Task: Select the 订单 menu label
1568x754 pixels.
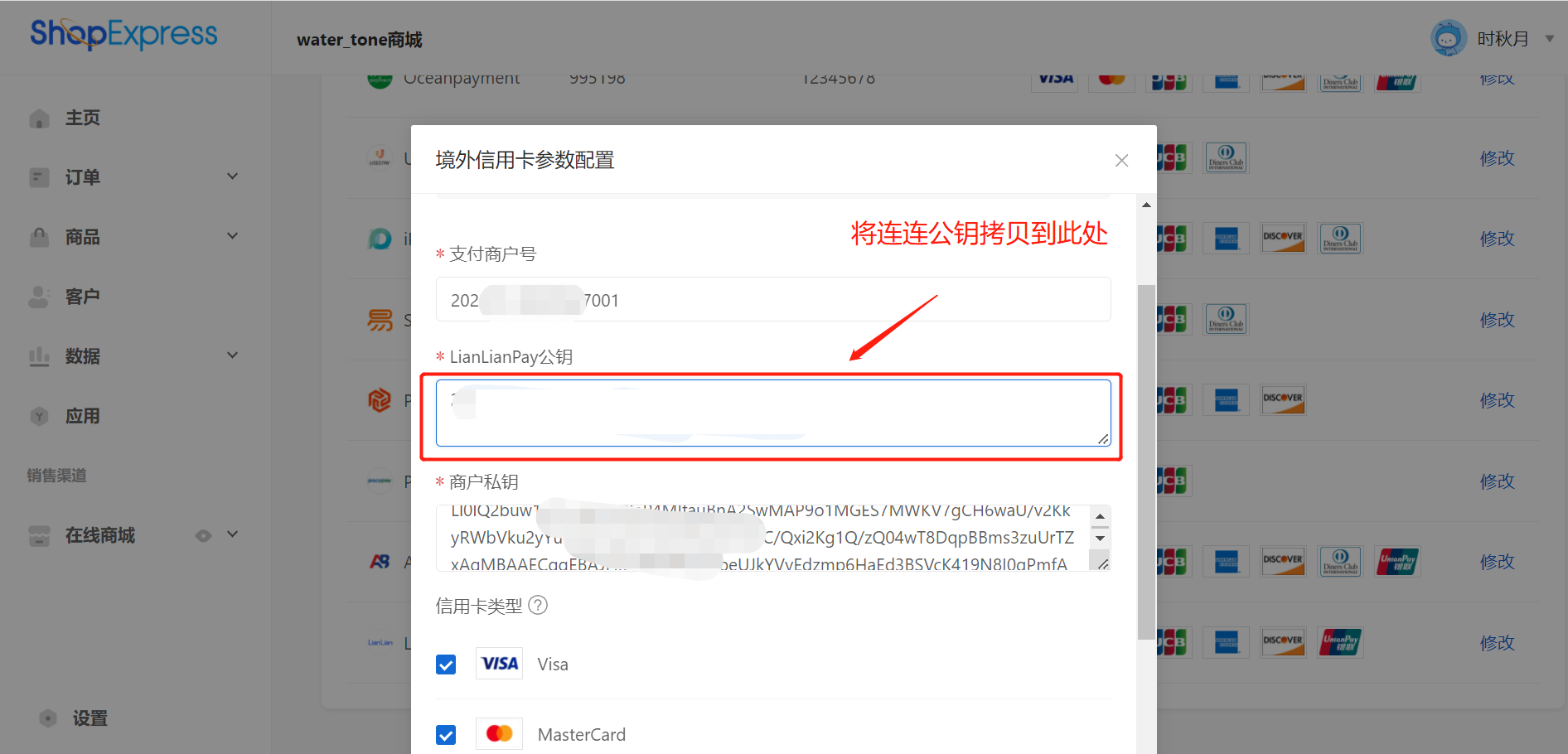Action: click(x=83, y=177)
